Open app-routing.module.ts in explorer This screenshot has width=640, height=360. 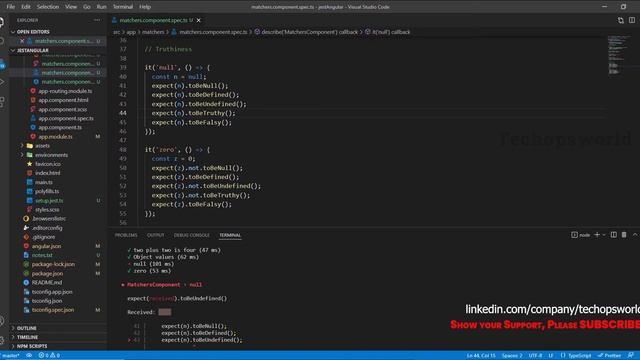coord(65,91)
